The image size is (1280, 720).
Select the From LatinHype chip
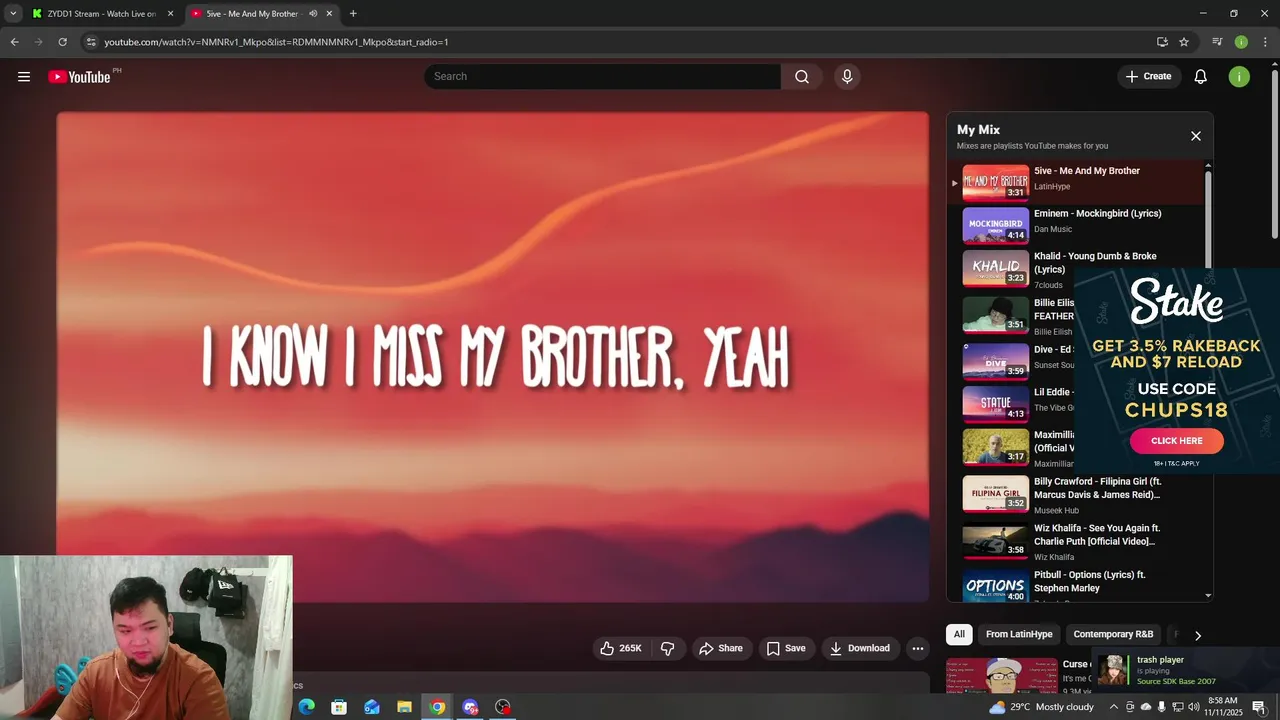pos(1019,634)
